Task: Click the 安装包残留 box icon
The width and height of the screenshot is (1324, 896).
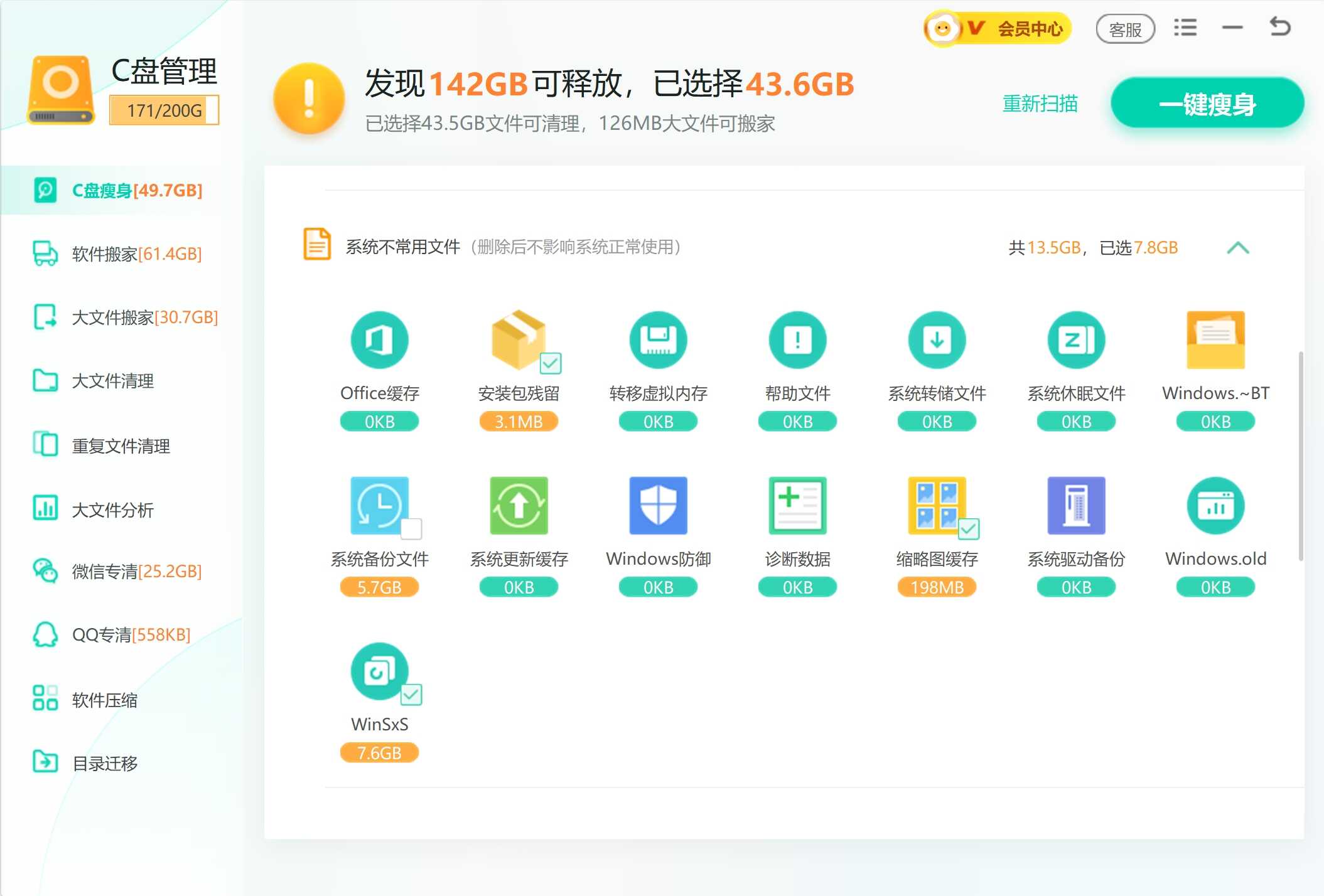Action: (x=519, y=339)
